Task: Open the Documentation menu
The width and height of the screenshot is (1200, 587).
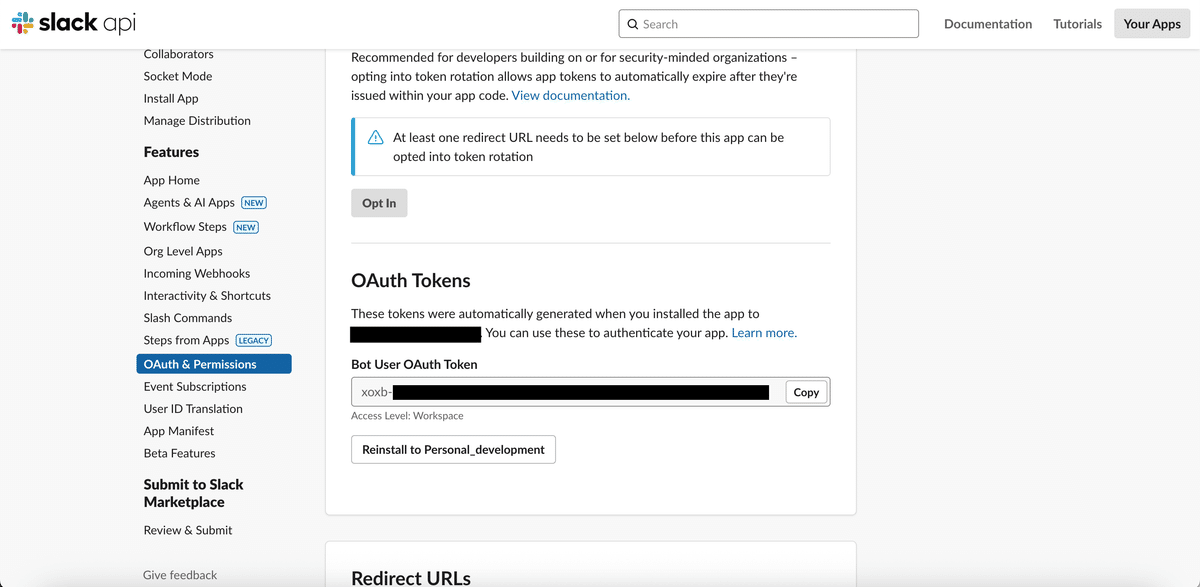Action: (988, 24)
